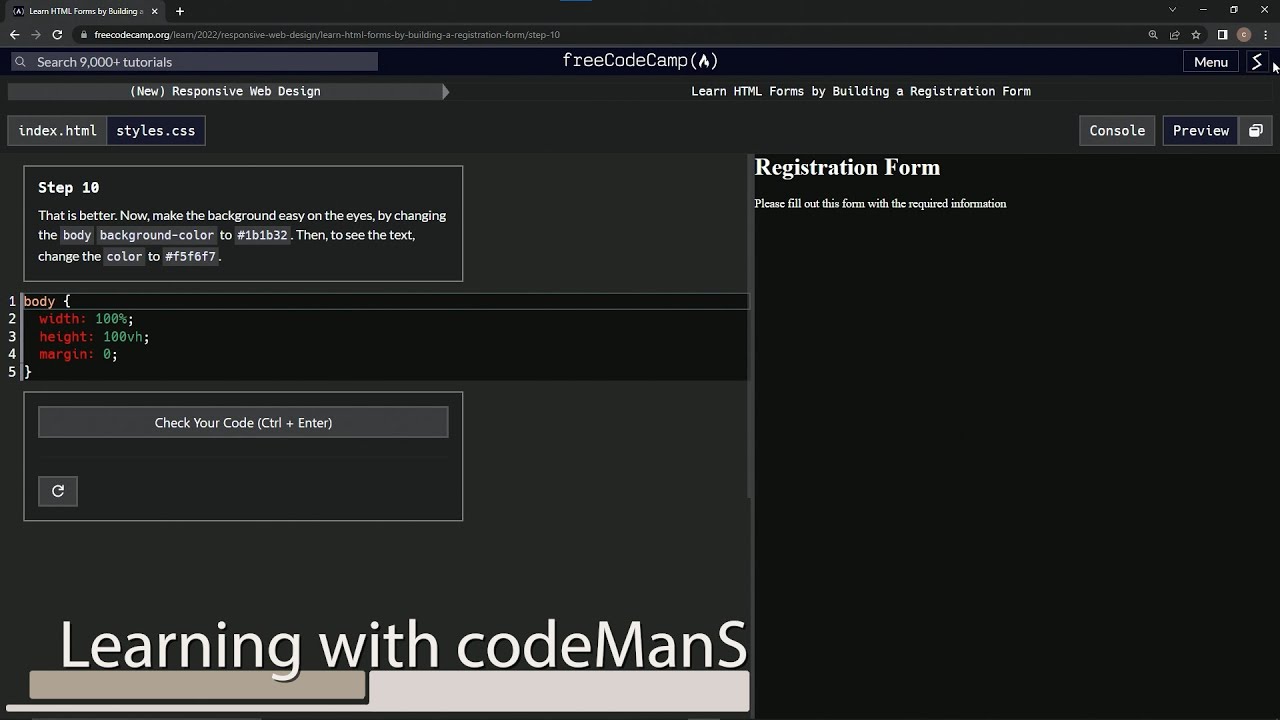This screenshot has height=720, width=1280.
Task: Go back using the browser back arrow
Action: (x=14, y=34)
